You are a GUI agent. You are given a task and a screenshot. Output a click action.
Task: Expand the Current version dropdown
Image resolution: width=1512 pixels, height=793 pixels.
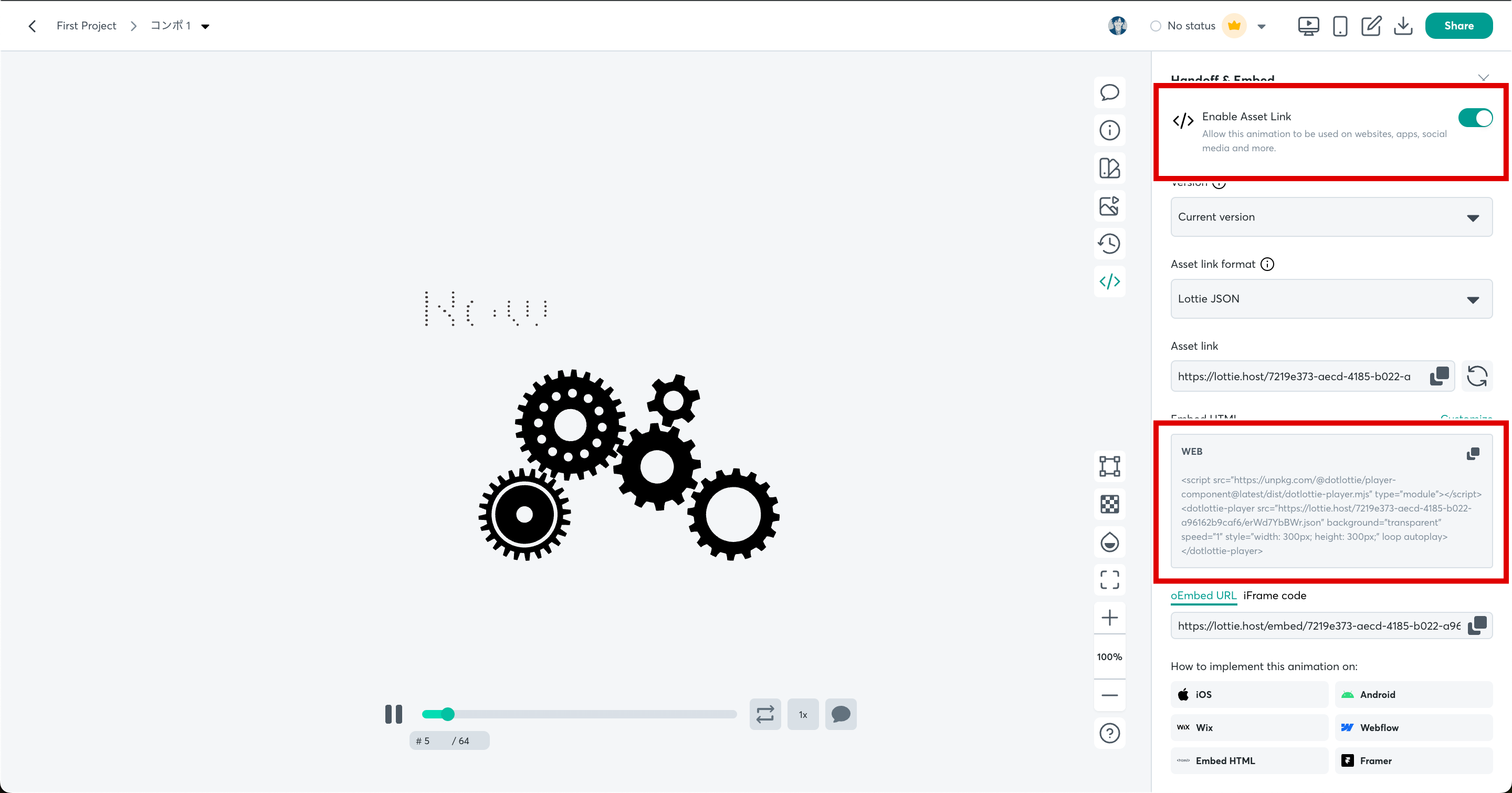pos(1331,217)
